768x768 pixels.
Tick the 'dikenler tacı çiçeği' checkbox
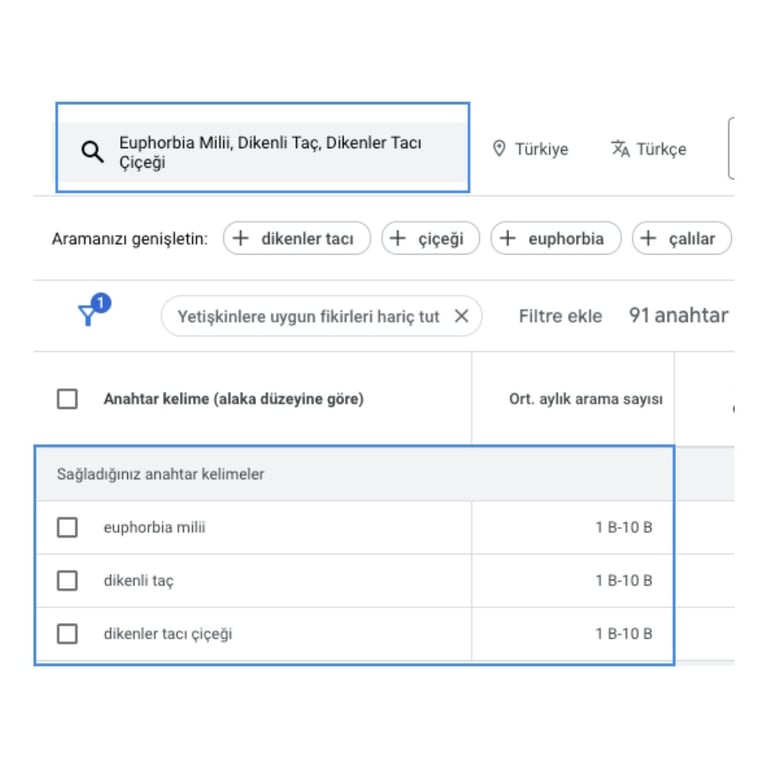click(67, 633)
